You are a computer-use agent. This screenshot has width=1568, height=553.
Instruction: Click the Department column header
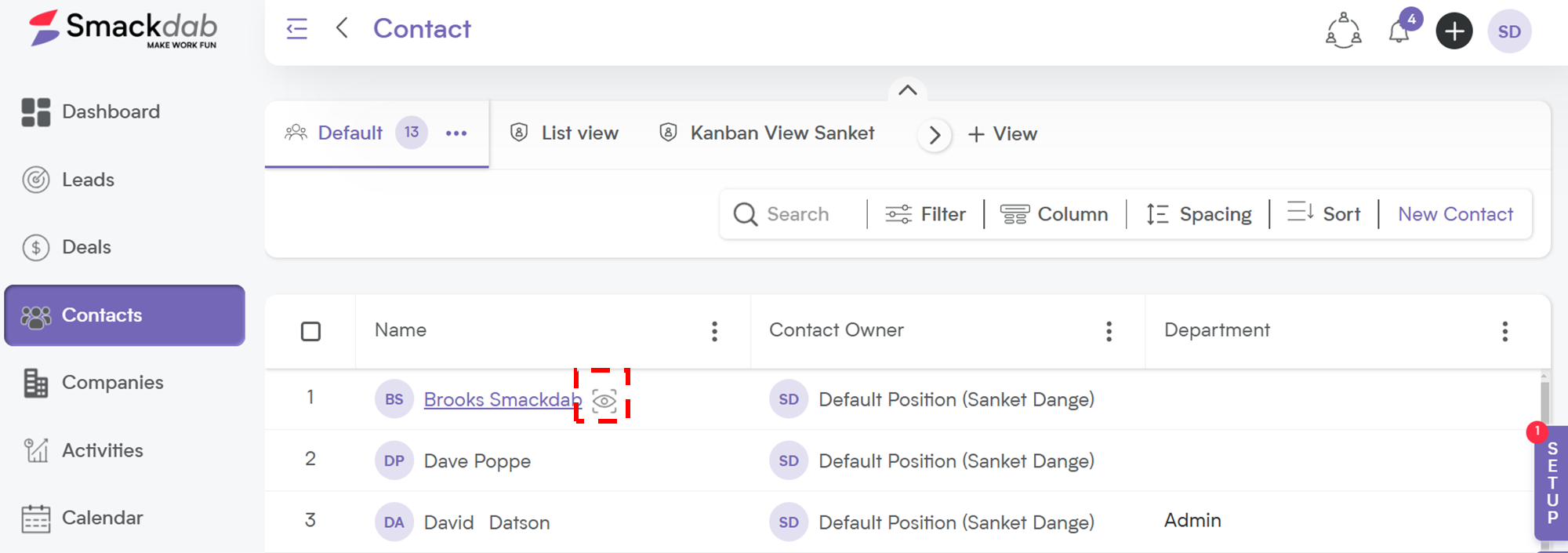coord(1217,330)
